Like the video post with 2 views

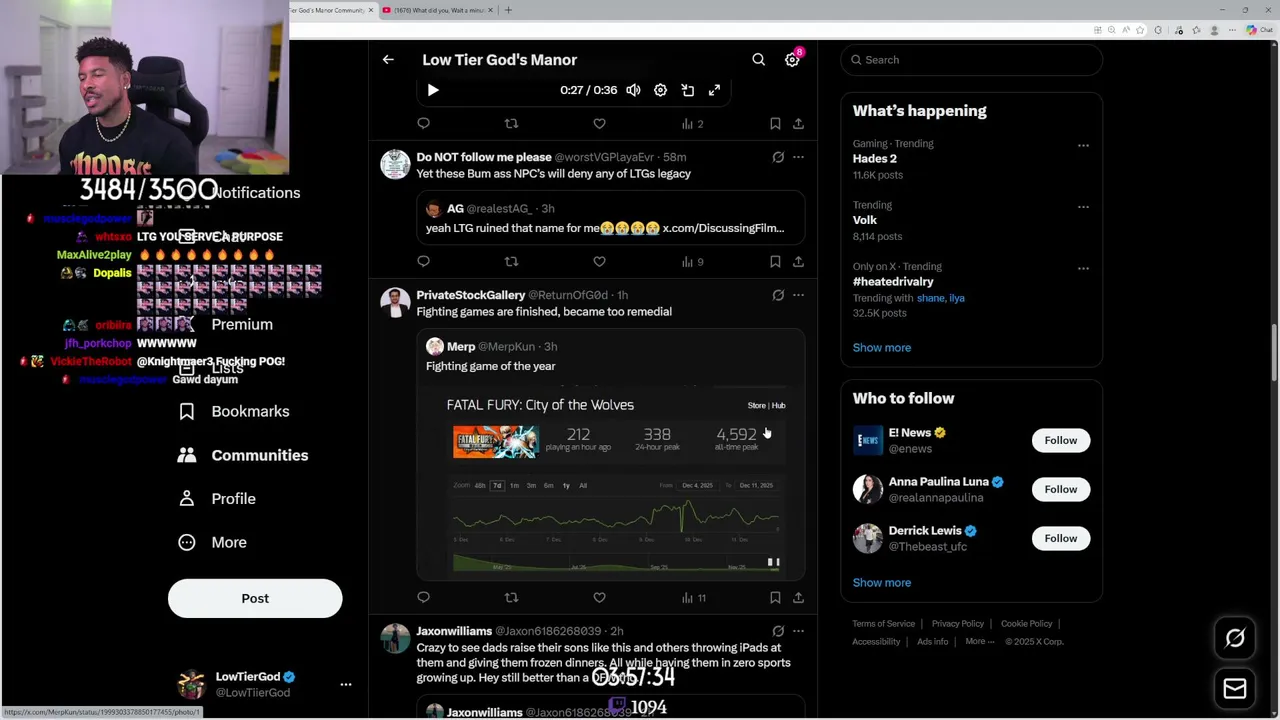coord(599,124)
